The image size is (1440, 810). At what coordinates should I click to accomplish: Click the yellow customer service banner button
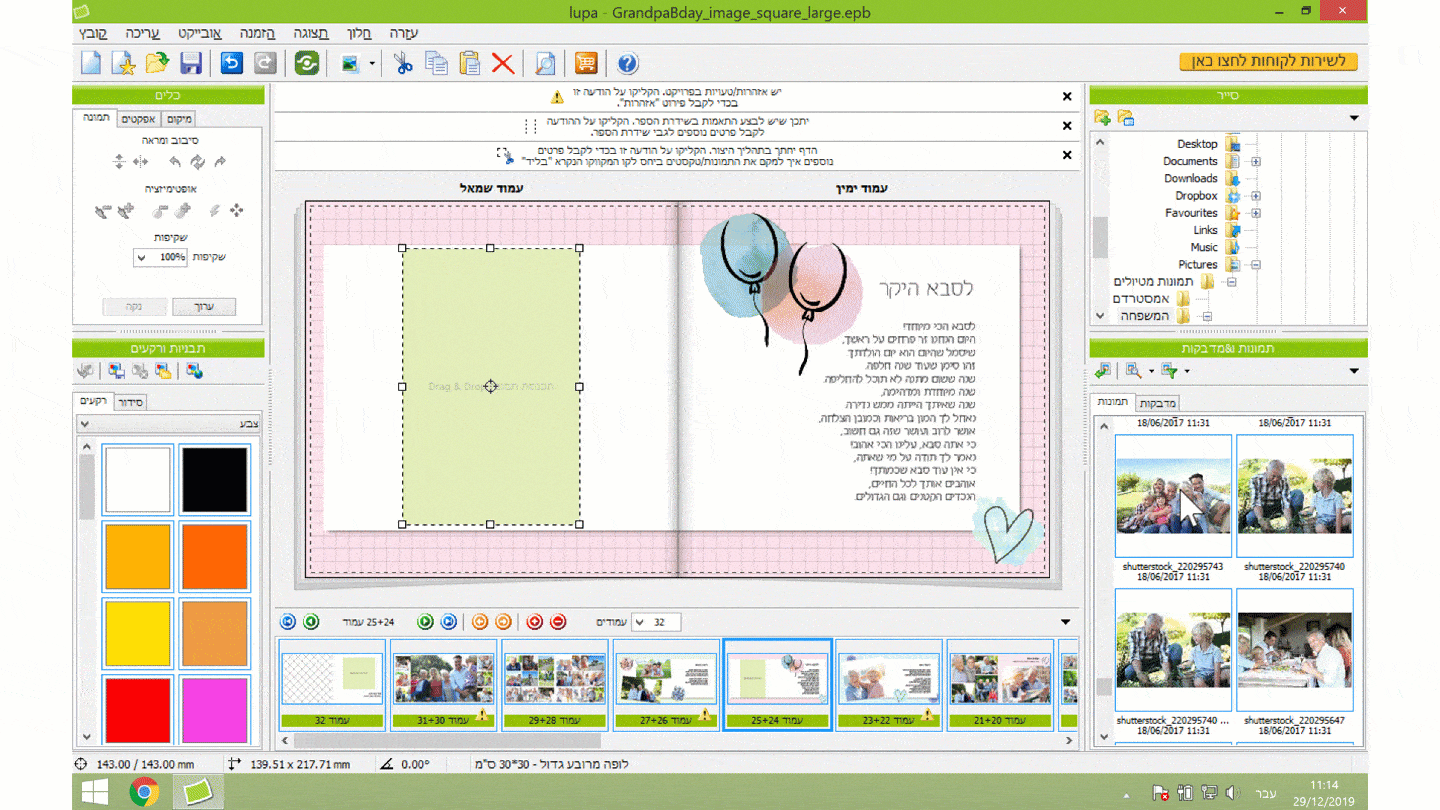(x=1268, y=62)
